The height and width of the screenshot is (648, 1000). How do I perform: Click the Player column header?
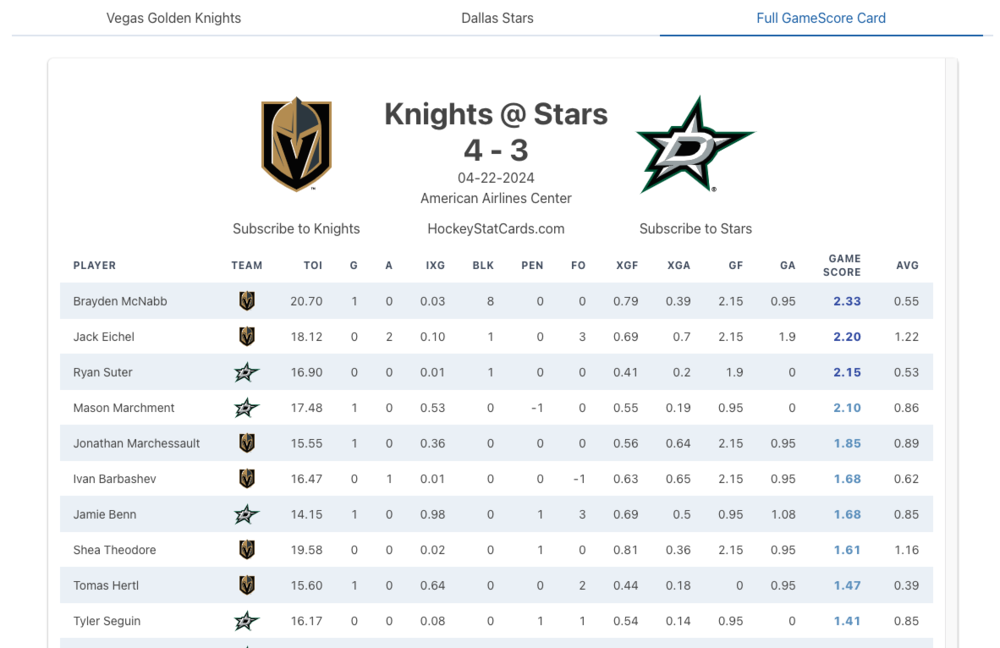[95, 265]
